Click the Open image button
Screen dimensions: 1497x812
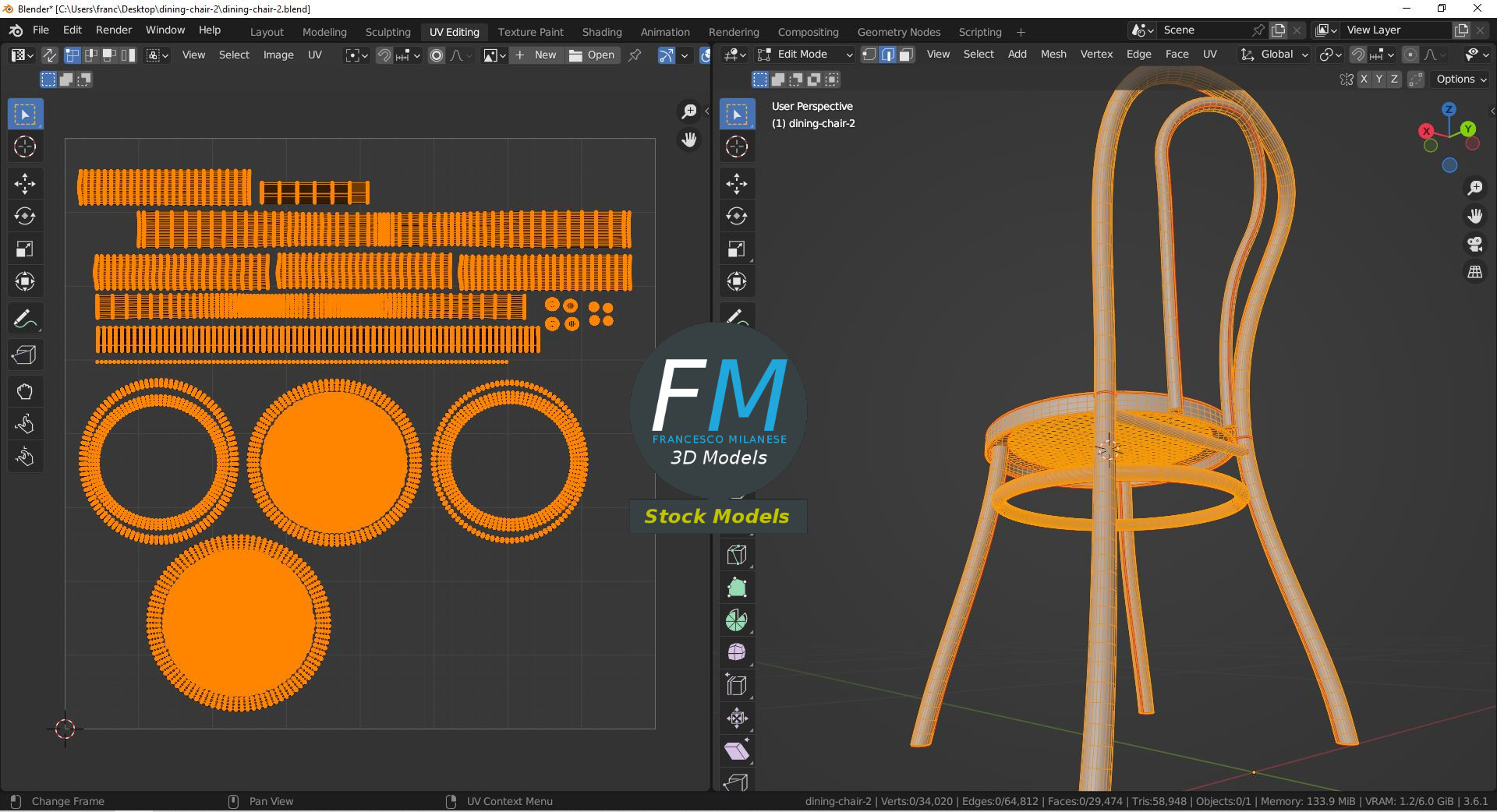[x=593, y=55]
